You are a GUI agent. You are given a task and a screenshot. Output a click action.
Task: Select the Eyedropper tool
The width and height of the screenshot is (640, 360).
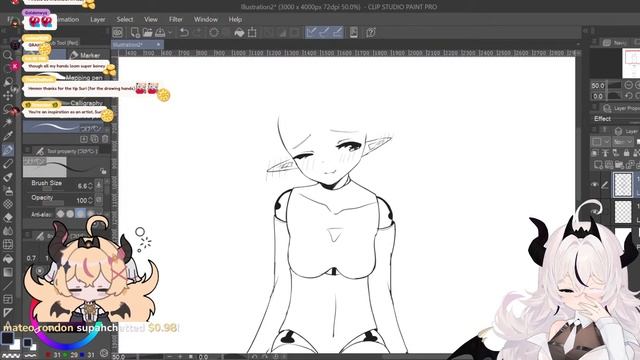7,136
